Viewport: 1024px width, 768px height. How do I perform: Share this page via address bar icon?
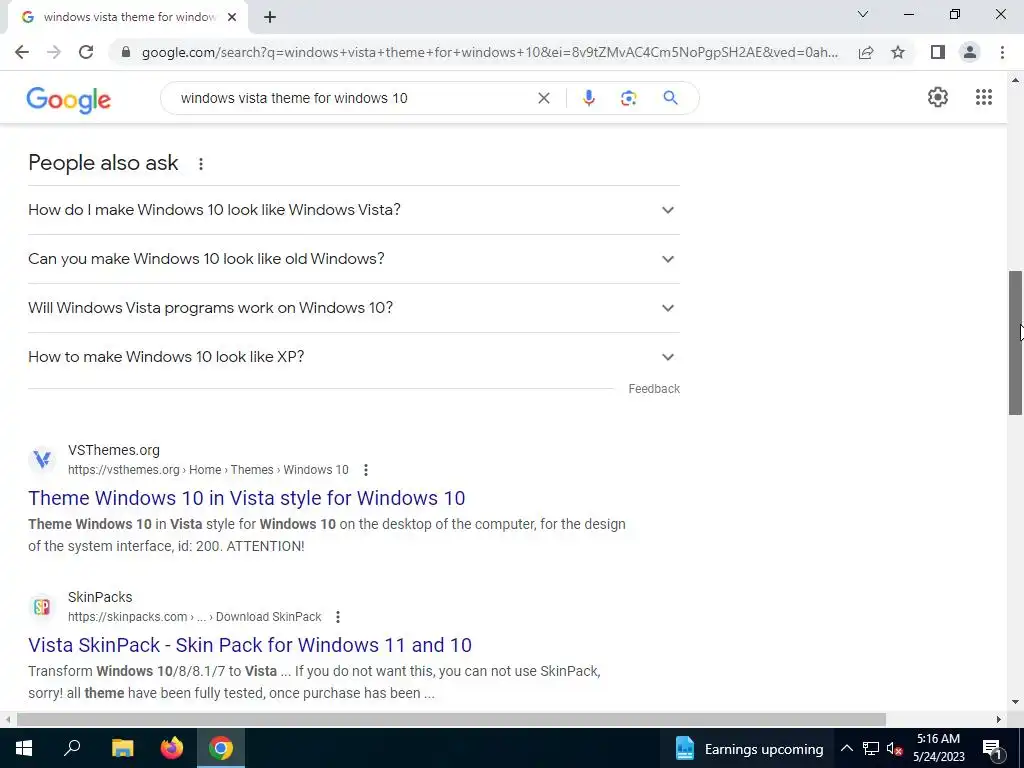coord(866,52)
